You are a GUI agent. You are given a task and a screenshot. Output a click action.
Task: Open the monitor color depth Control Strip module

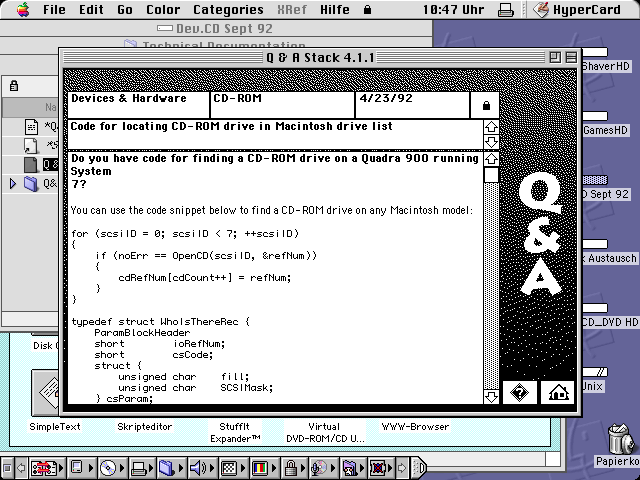click(263, 468)
